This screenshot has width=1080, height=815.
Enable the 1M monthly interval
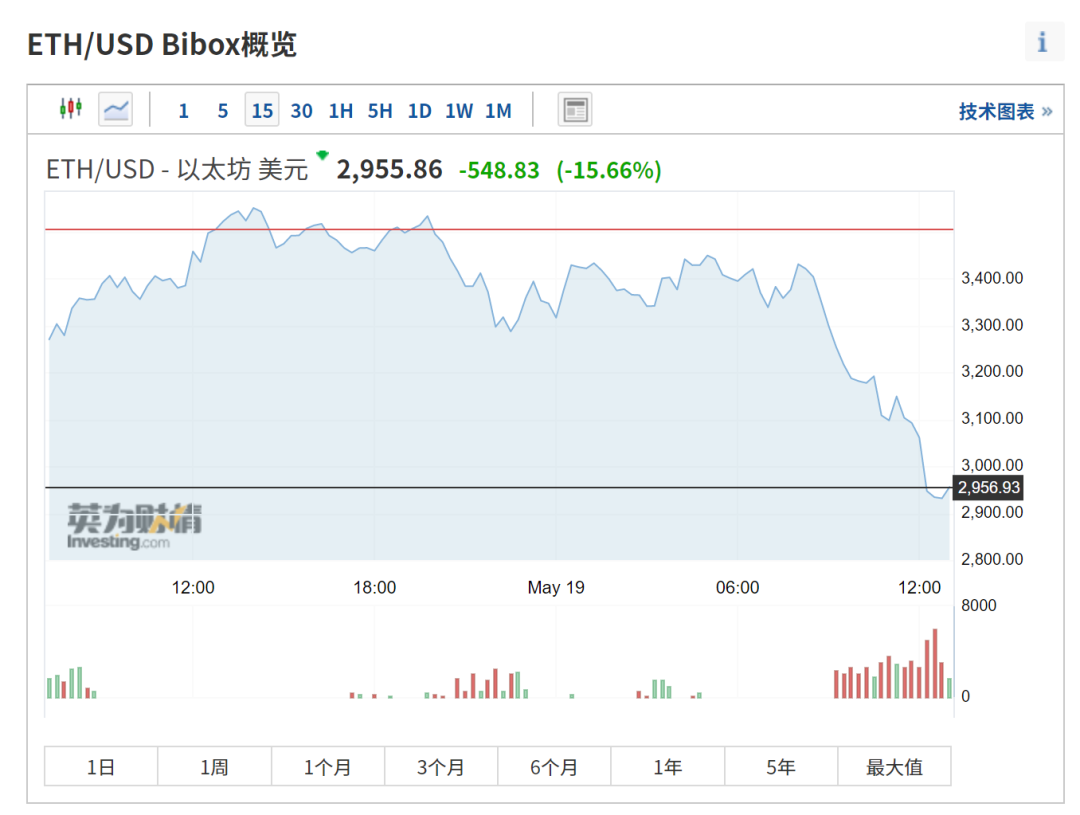point(497,111)
